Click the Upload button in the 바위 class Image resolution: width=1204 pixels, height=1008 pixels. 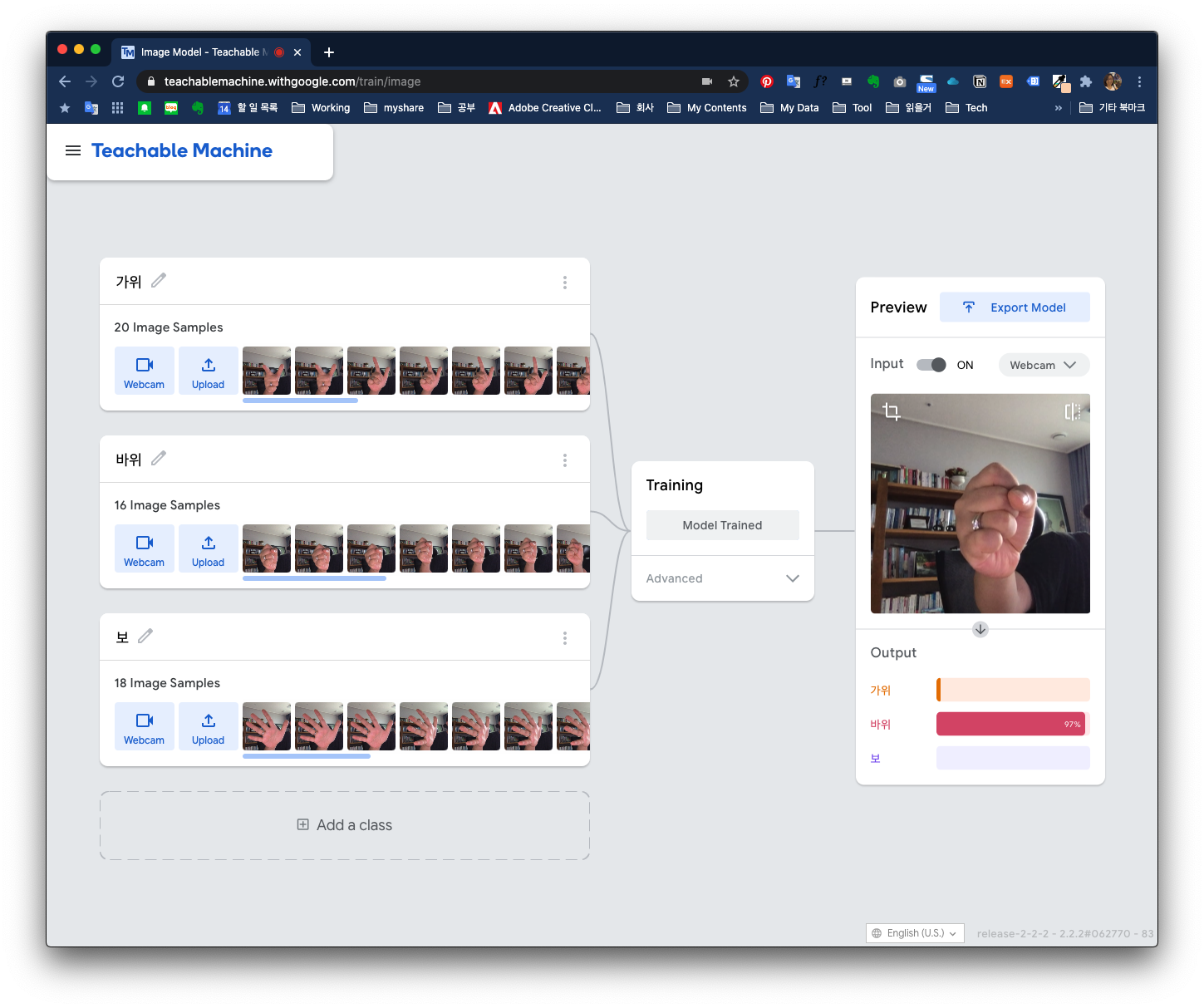tap(209, 548)
